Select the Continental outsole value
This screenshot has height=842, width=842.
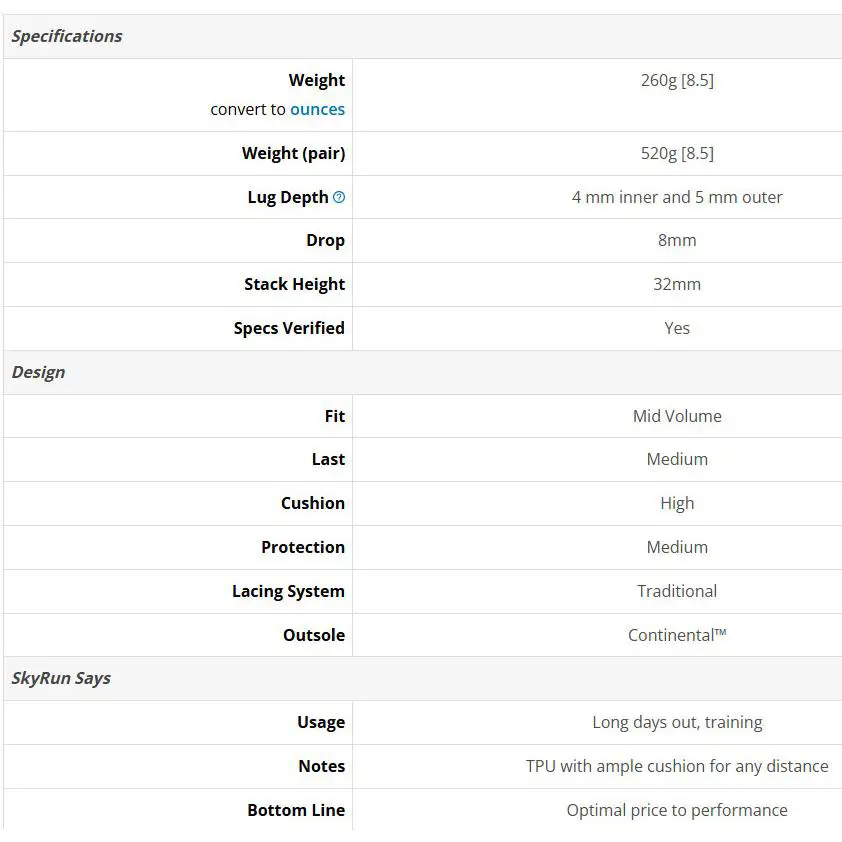(x=677, y=635)
